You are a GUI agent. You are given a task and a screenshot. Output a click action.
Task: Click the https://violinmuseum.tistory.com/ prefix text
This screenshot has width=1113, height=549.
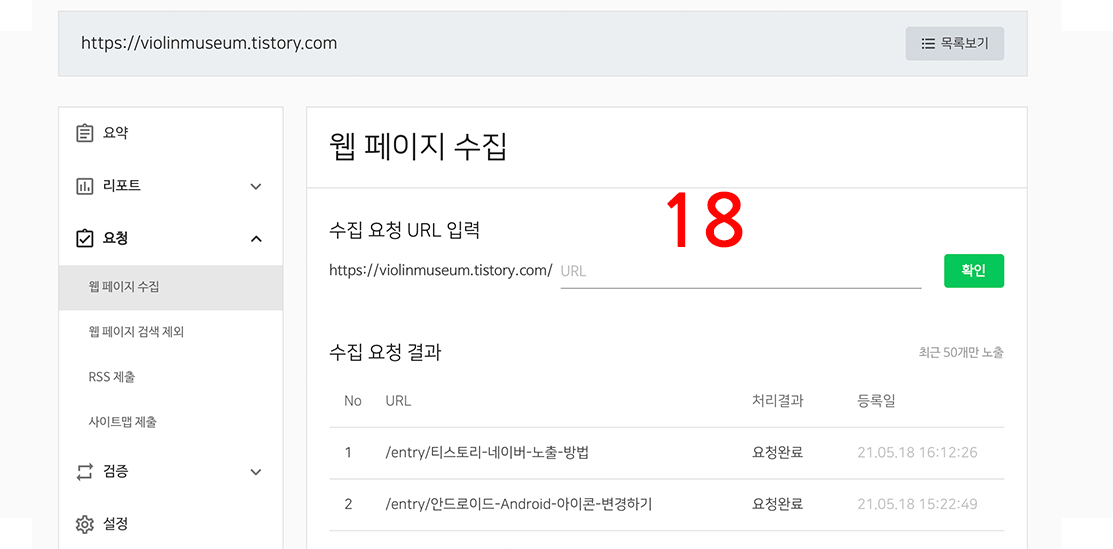441,271
